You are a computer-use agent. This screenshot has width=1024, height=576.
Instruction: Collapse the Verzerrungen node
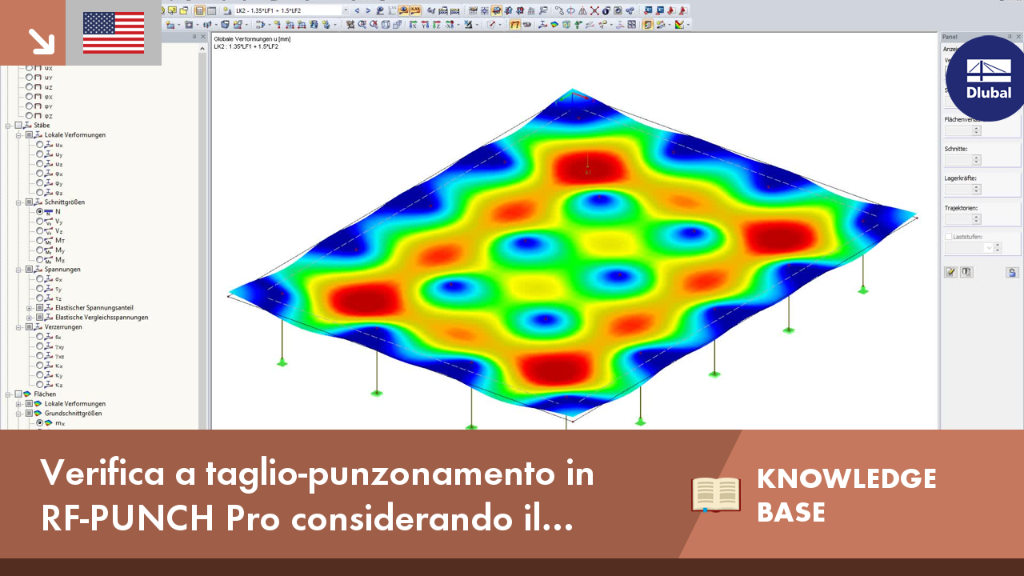pyautogui.click(x=19, y=327)
